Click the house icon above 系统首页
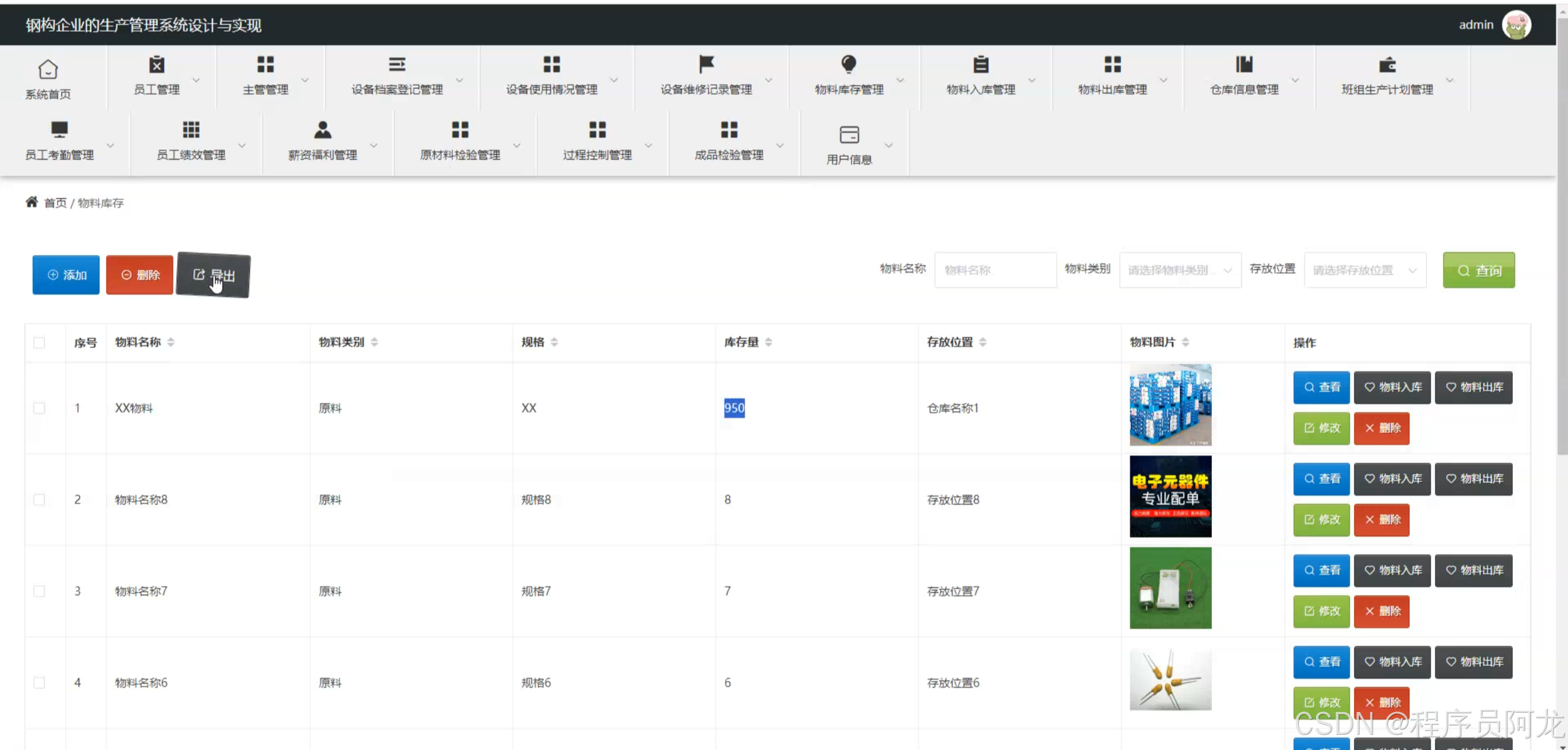 [48, 69]
